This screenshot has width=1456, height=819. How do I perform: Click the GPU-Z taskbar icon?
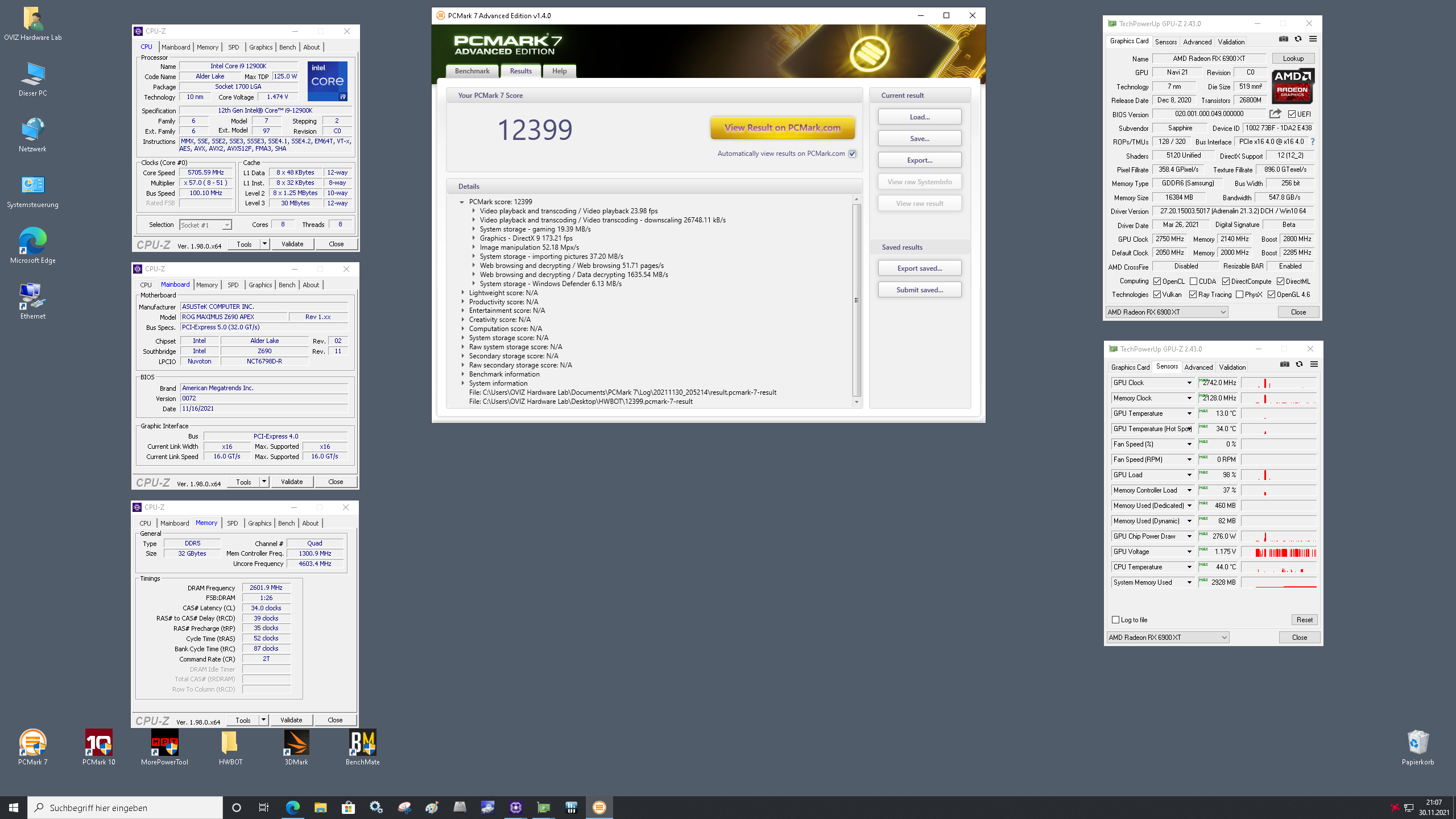click(x=543, y=807)
